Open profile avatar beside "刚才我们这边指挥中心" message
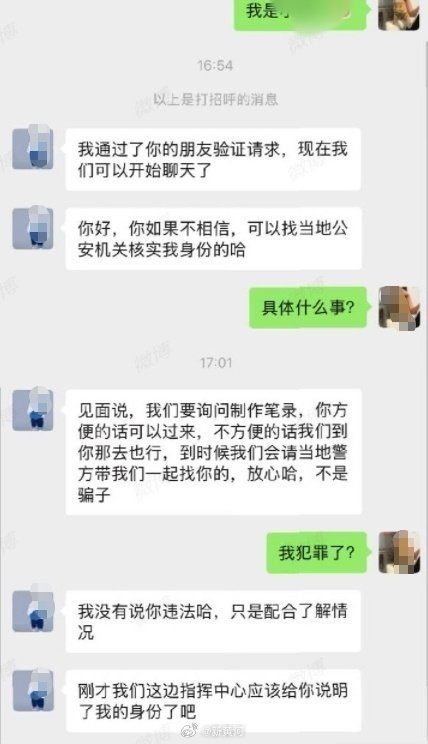 click(32, 690)
